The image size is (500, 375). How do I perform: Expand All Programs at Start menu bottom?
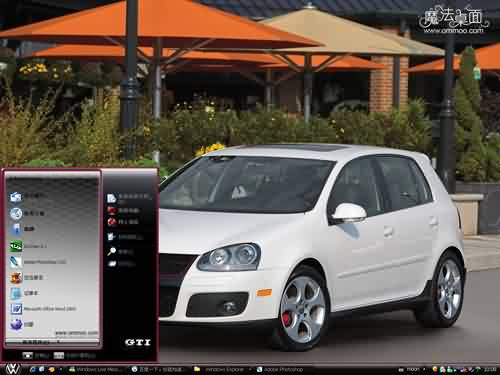click(x=40, y=342)
